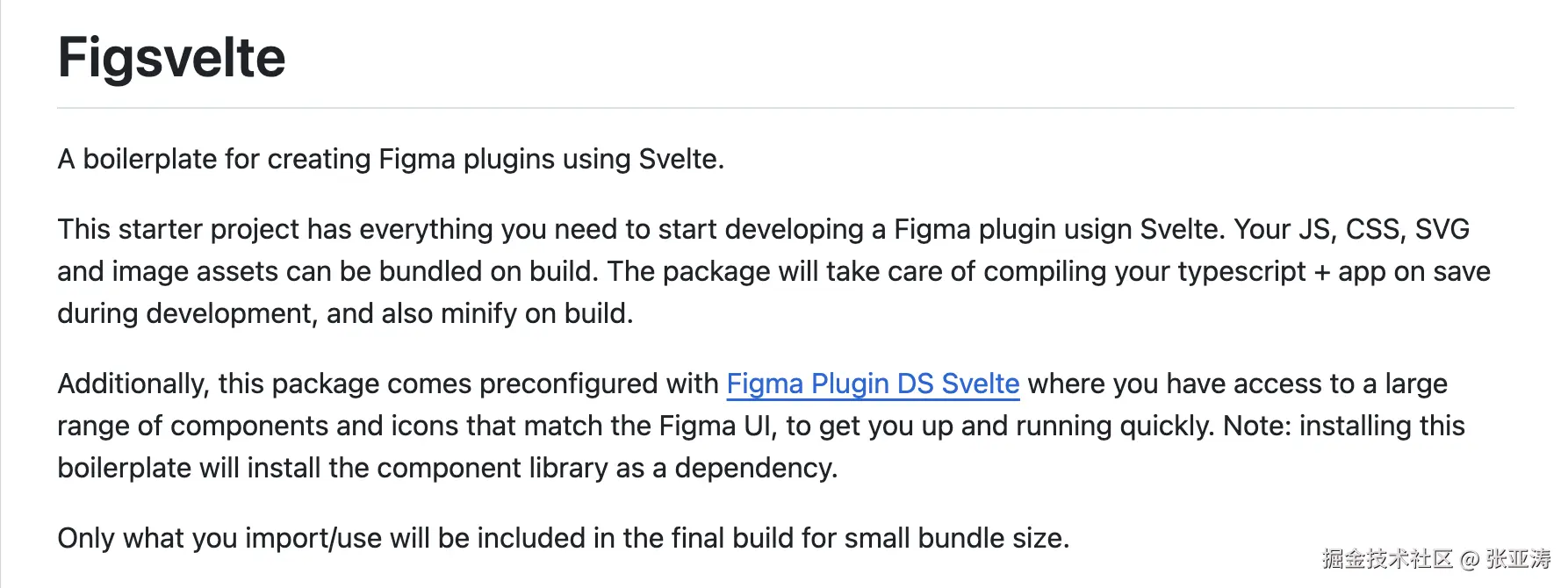This screenshot has width=1568, height=588.
Task: Click the 张亚涛 author name in watermark
Action: [1519, 559]
